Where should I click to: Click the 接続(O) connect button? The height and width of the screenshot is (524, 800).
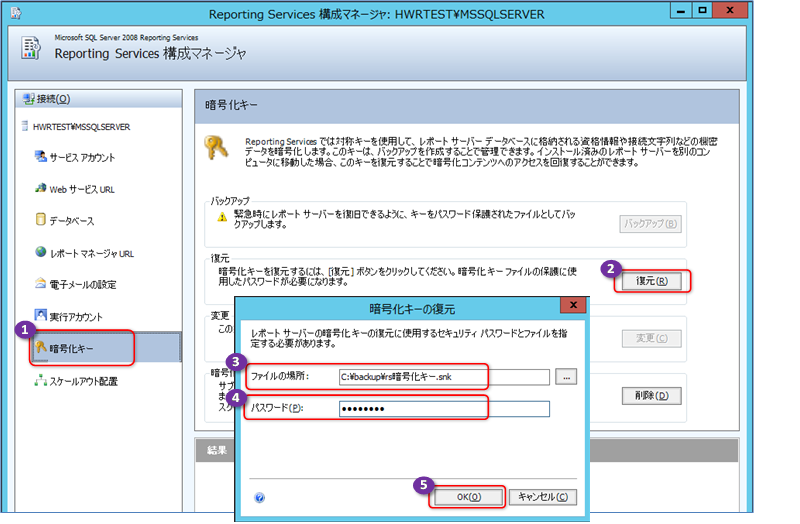[x=54, y=99]
